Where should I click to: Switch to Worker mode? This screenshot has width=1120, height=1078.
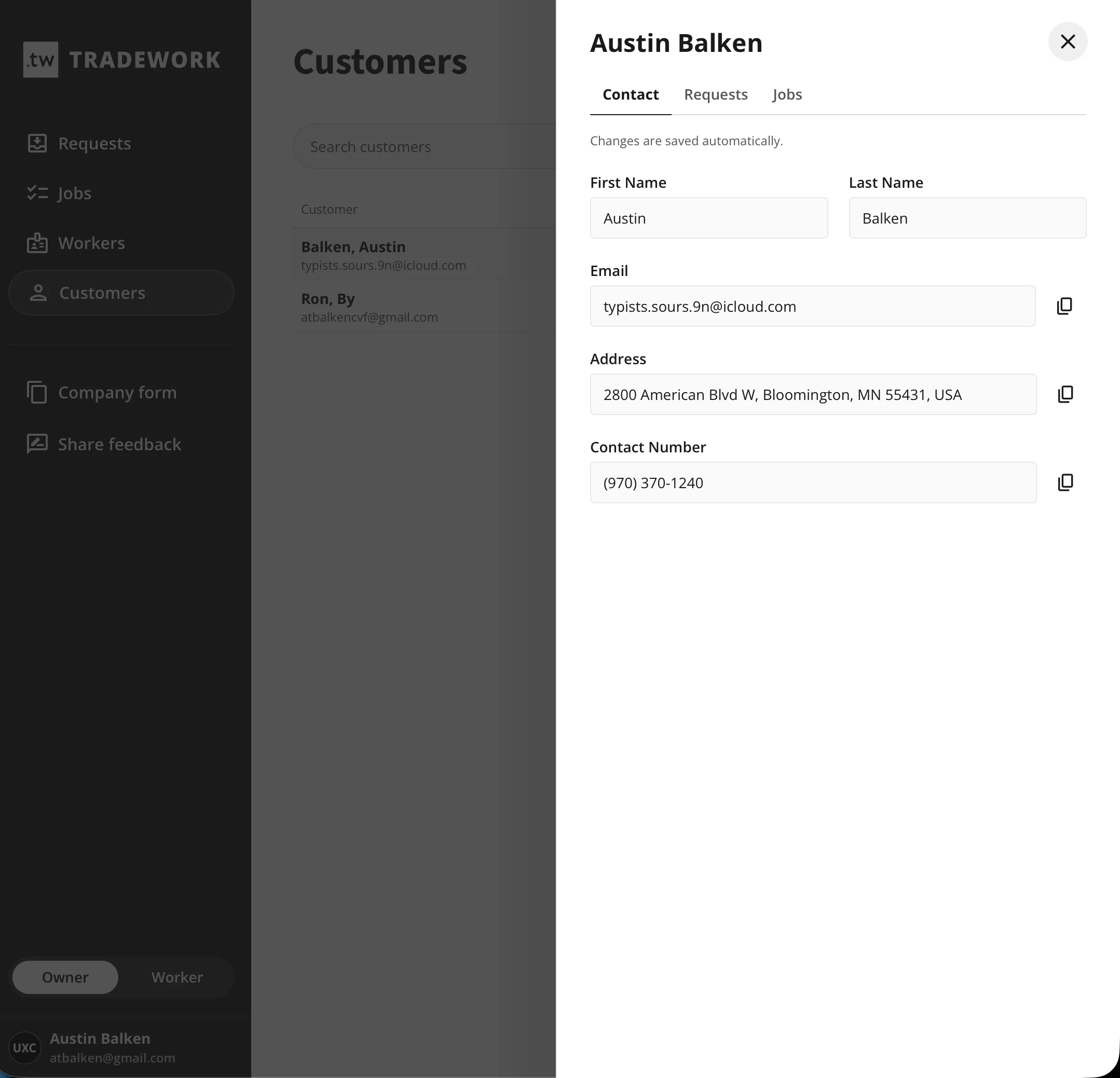177,977
